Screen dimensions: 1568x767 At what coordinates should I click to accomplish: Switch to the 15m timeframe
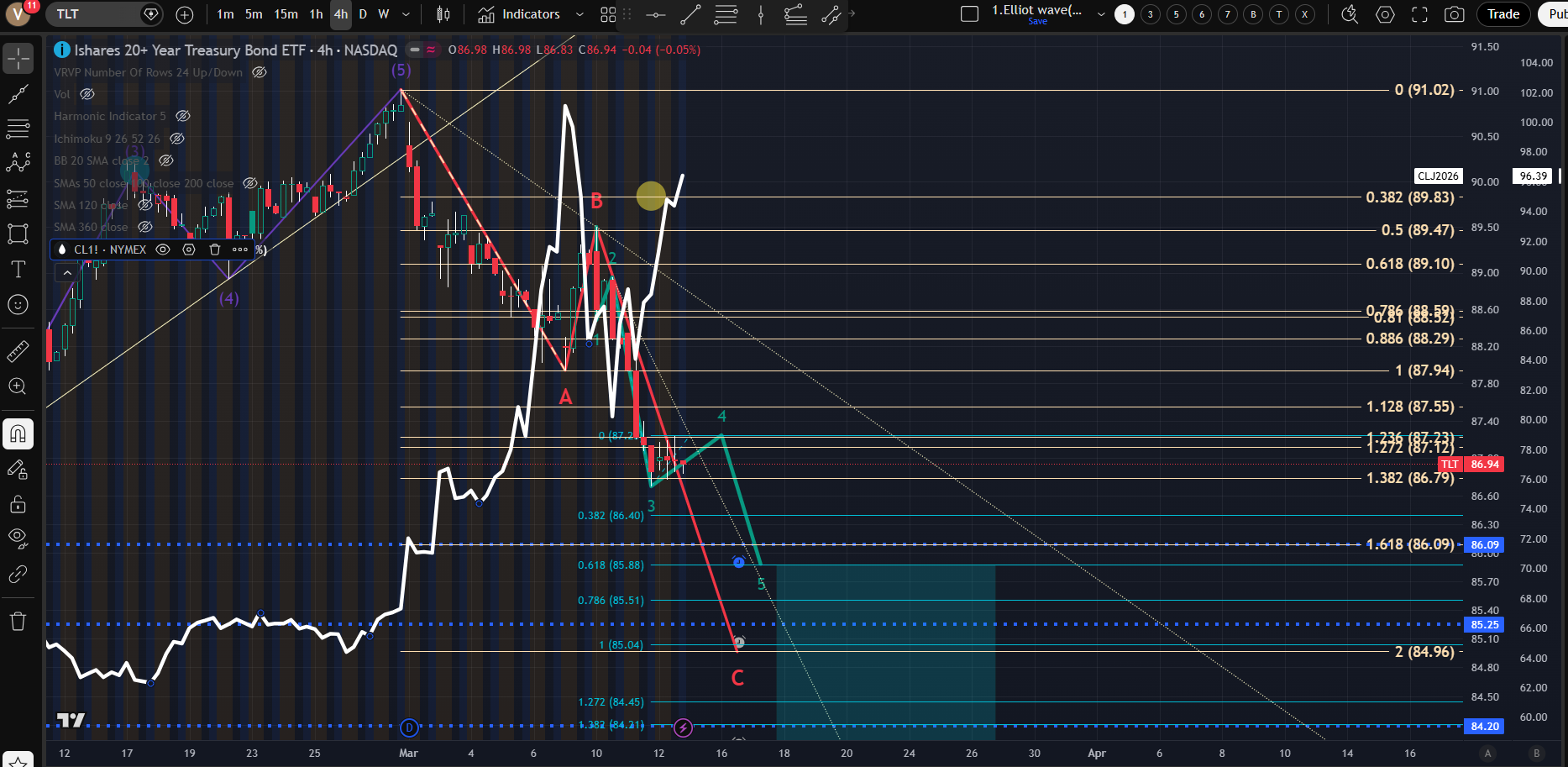[x=286, y=14]
